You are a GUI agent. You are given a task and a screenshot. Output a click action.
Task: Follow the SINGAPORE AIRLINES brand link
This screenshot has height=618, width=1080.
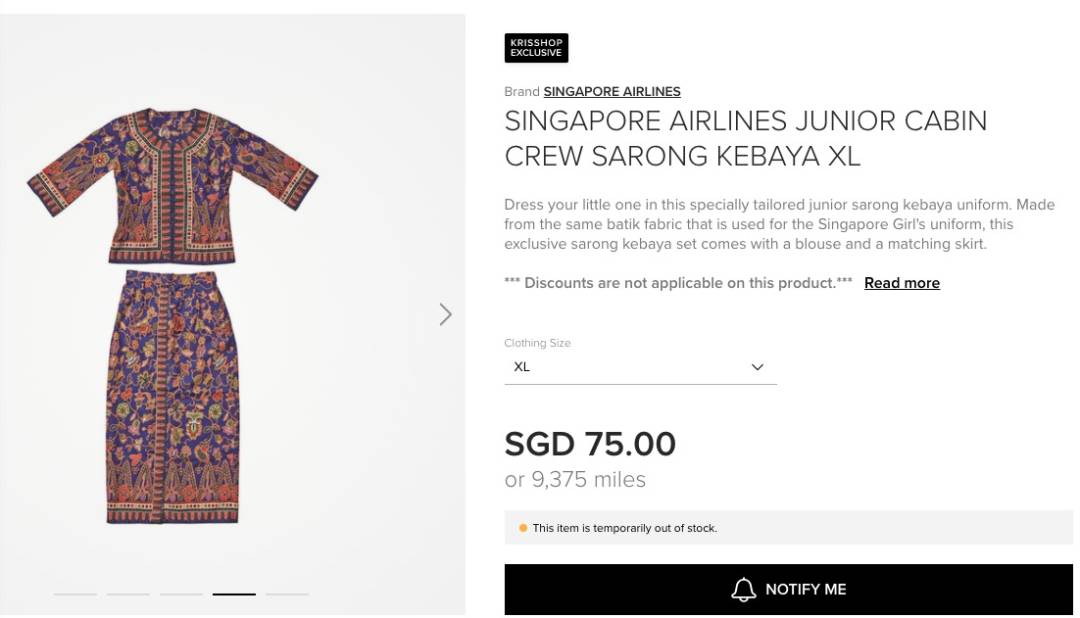[x=612, y=92]
